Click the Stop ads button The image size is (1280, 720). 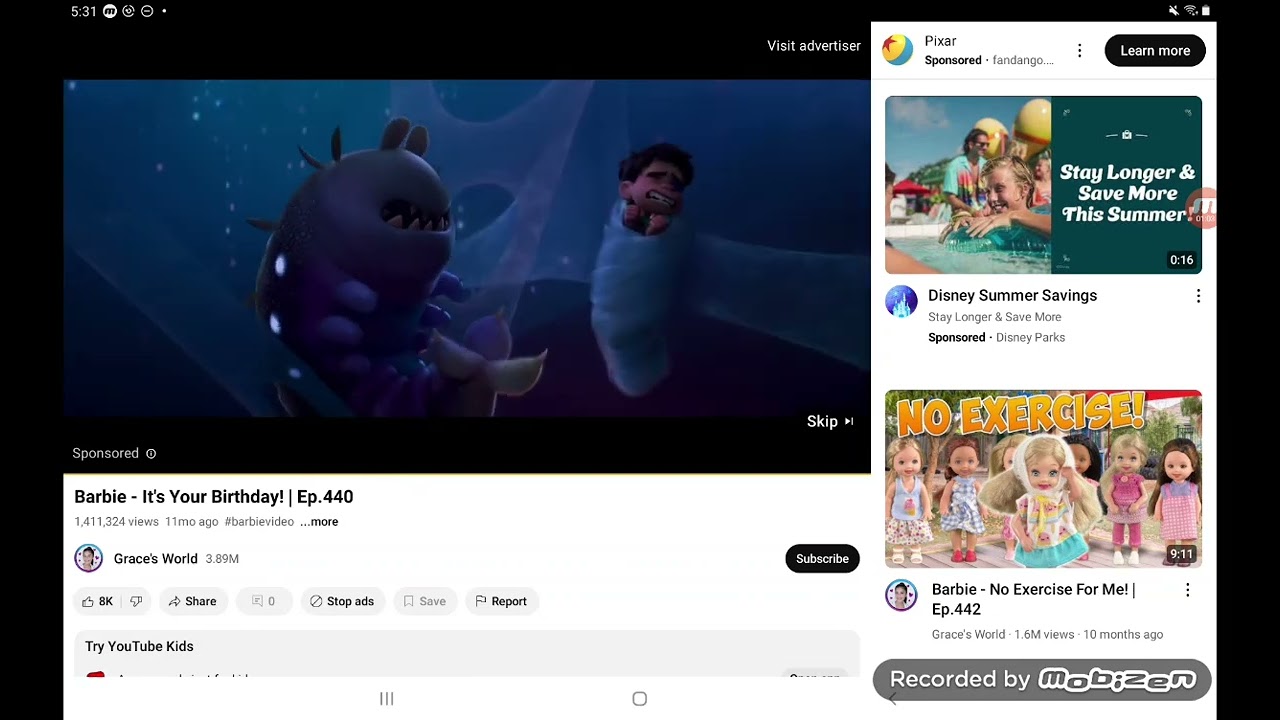coord(342,601)
